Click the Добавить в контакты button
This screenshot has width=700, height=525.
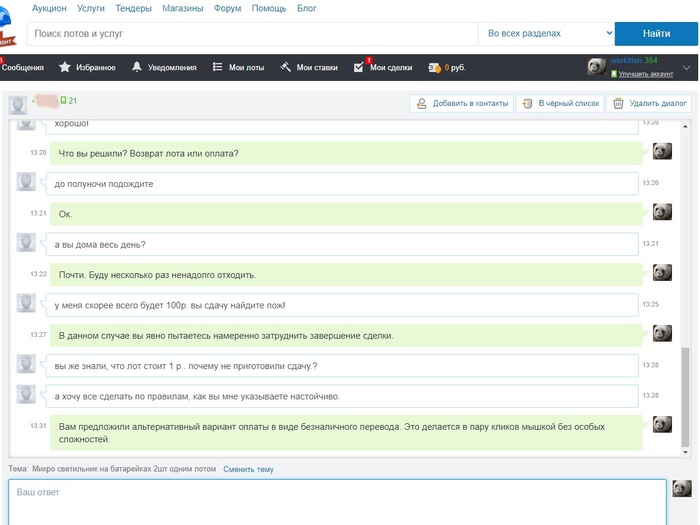click(462, 103)
